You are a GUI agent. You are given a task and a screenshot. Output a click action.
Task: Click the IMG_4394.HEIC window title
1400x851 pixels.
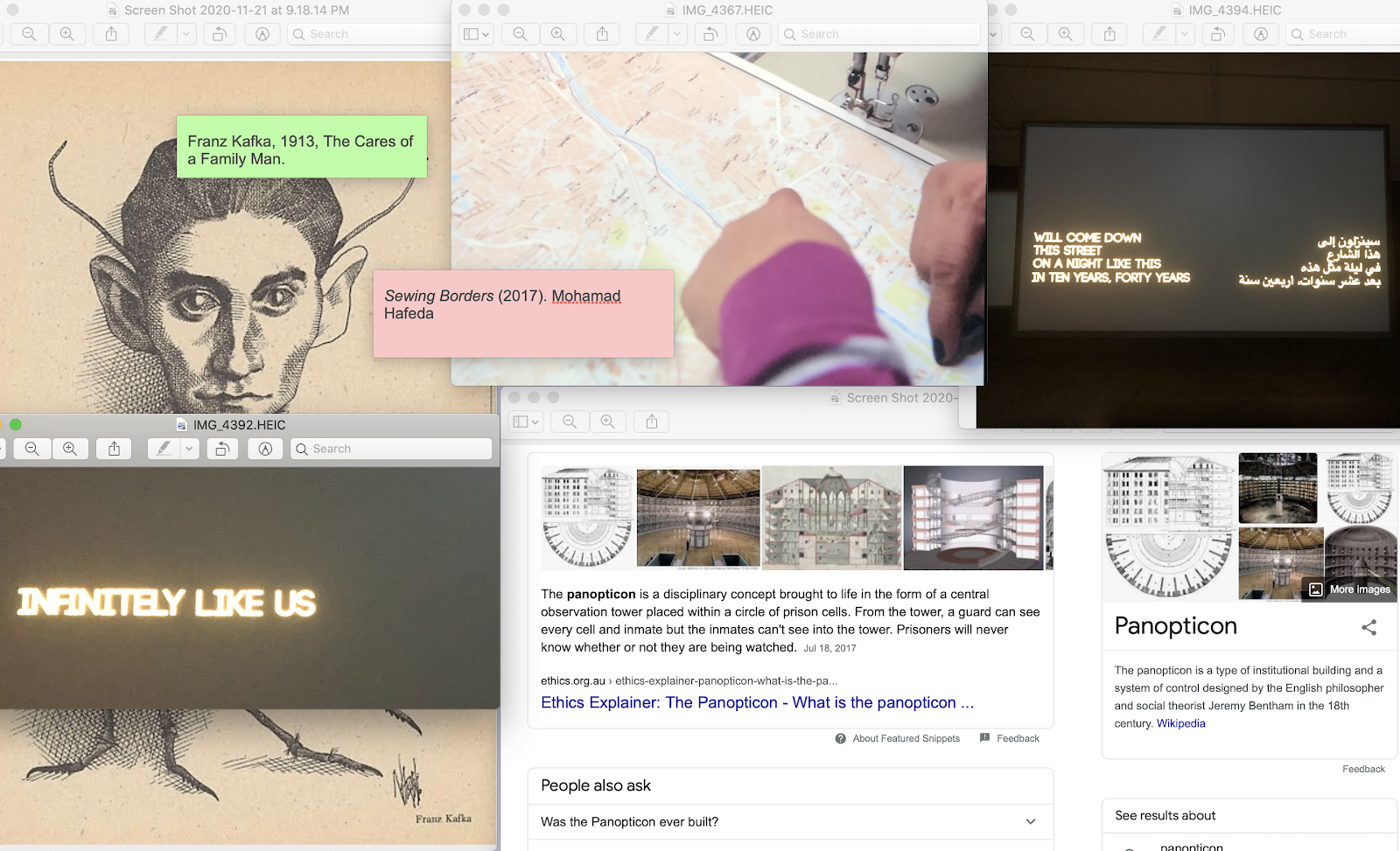(1235, 10)
